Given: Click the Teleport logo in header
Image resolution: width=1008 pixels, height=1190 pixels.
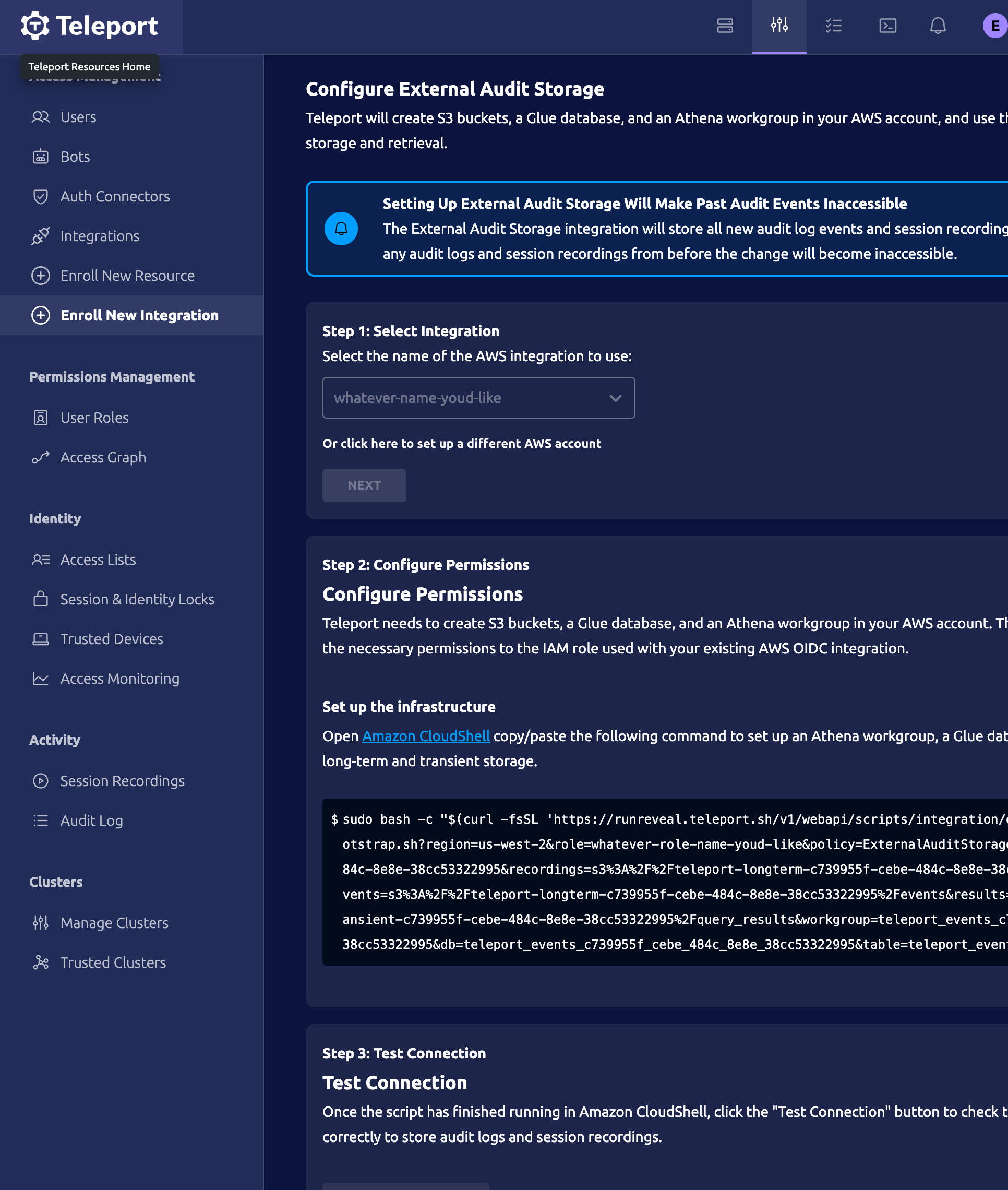Looking at the screenshot, I should tap(90, 26).
